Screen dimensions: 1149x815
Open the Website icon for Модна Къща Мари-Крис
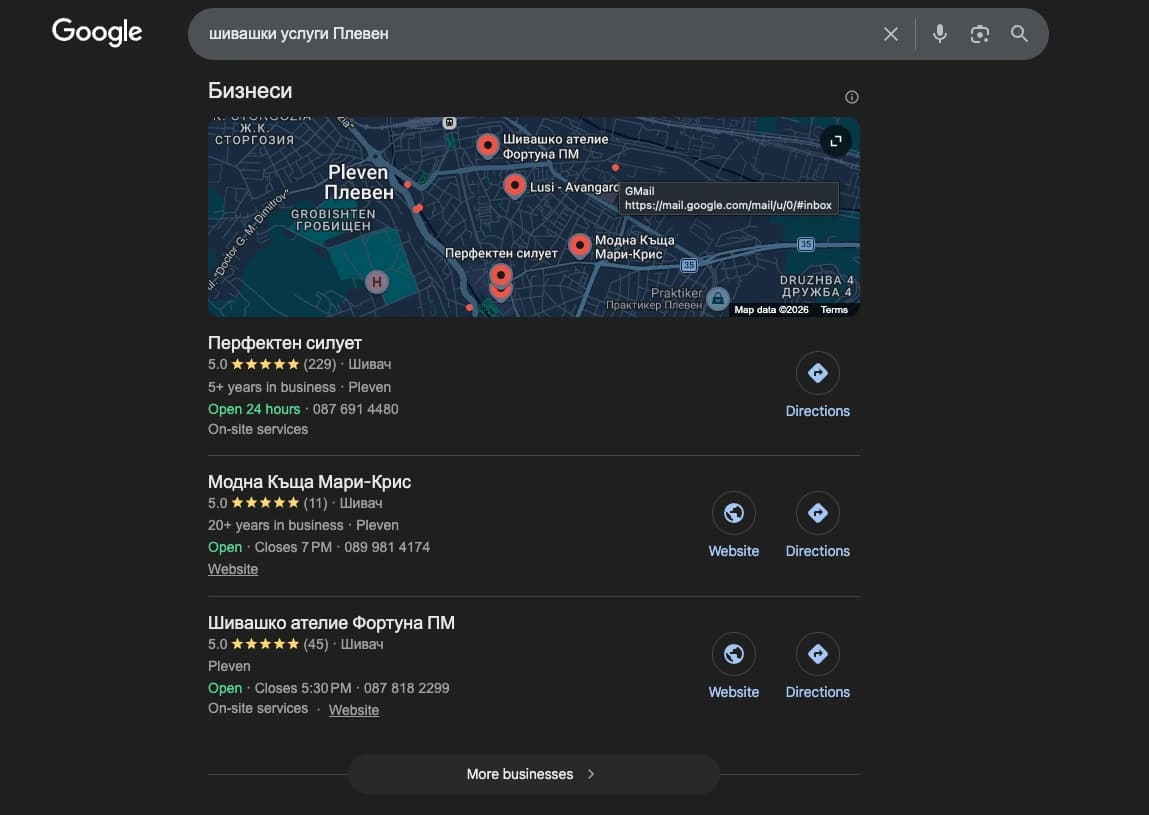click(733, 513)
